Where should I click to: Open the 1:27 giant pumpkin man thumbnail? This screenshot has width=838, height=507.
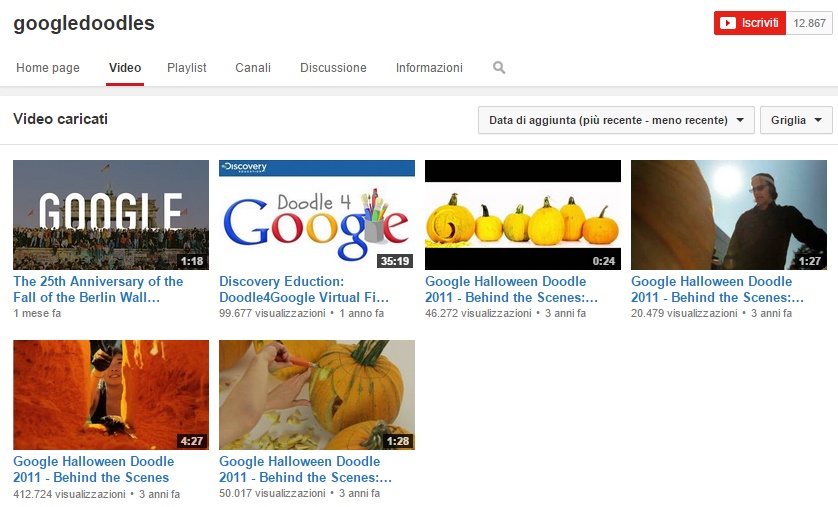click(729, 215)
